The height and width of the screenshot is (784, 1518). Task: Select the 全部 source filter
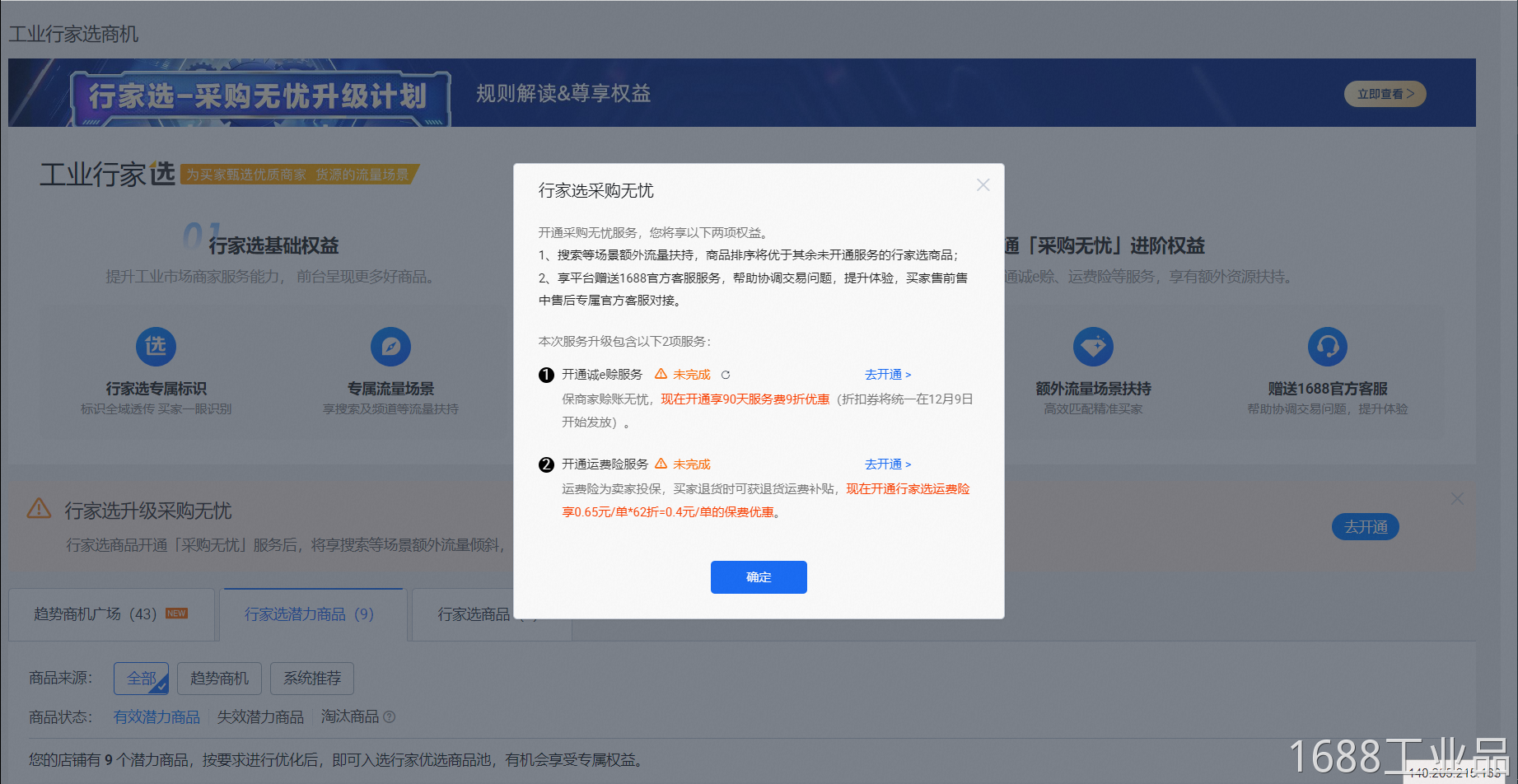click(142, 679)
